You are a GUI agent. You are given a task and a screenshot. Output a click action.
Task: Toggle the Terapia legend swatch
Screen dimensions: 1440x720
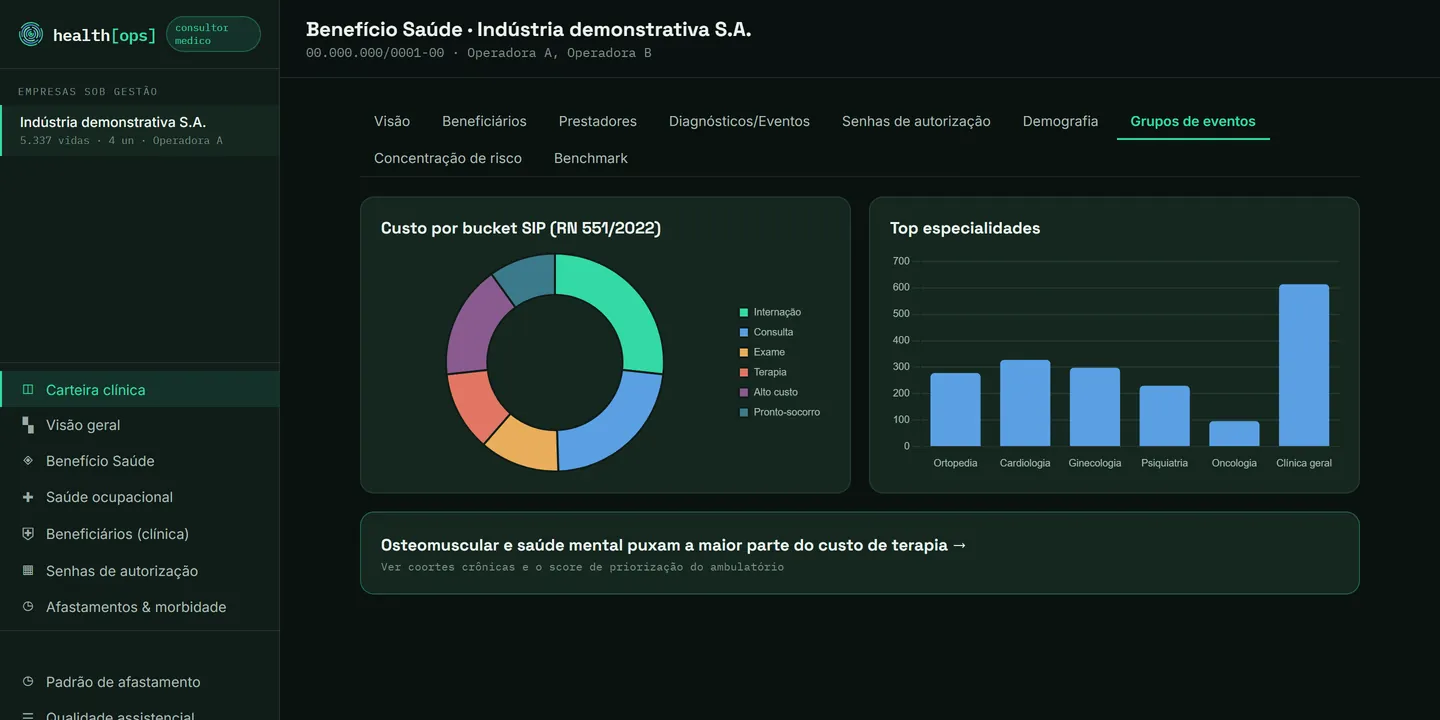point(744,372)
